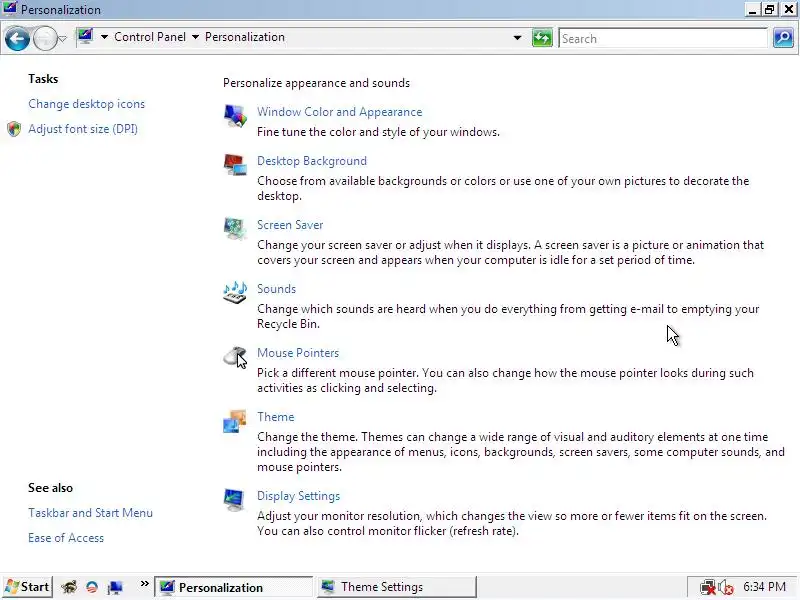Image resolution: width=800 pixels, height=600 pixels.
Task: Open Window Color and Appearance icon
Action: point(235,116)
